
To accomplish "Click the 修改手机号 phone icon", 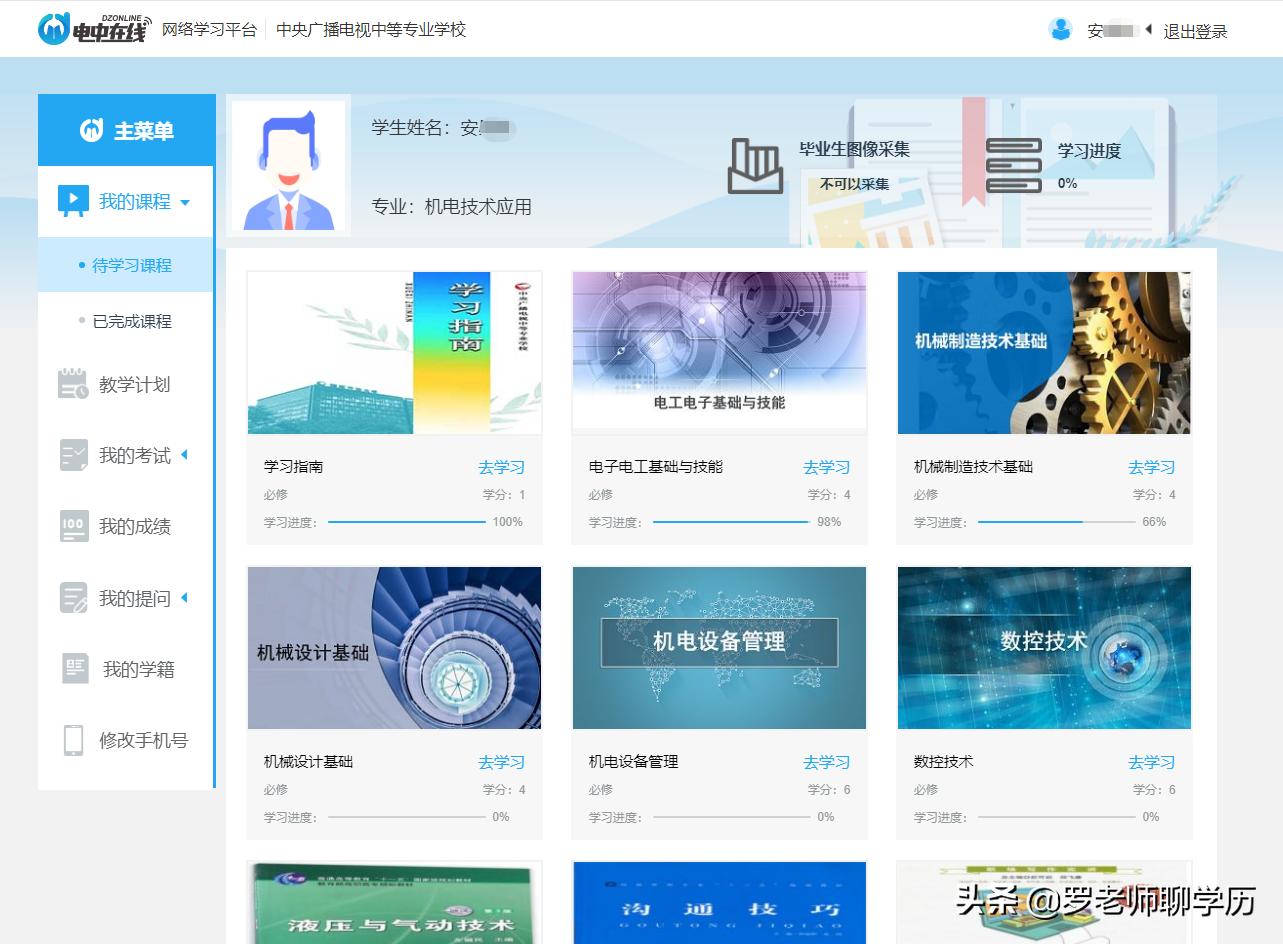I will (74, 740).
